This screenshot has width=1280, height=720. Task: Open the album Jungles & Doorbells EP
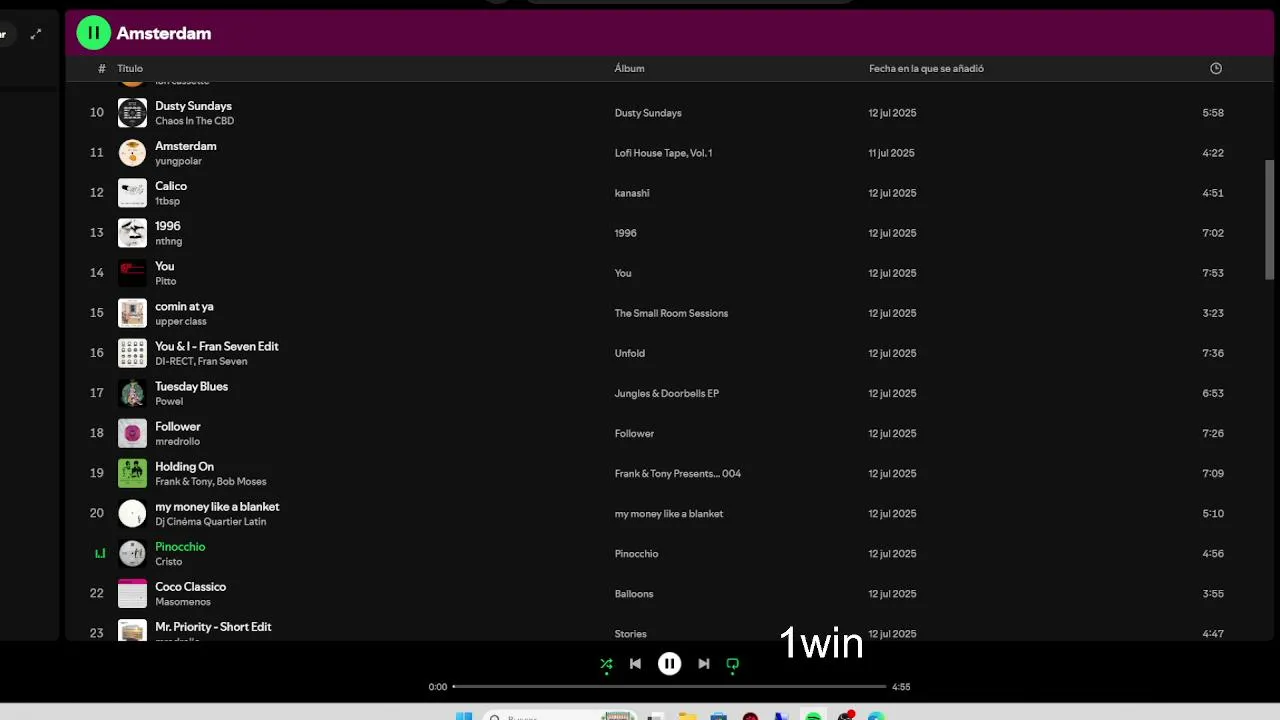[666, 393]
